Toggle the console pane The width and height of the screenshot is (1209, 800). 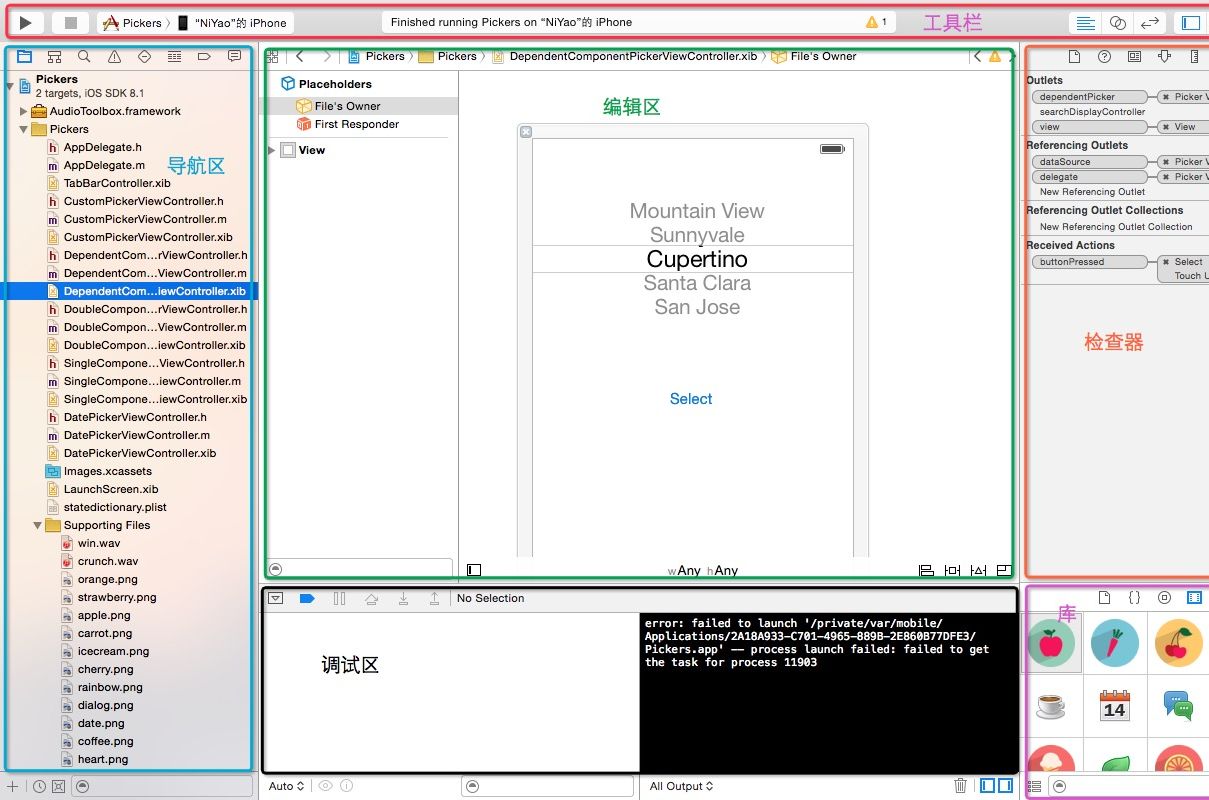[1004, 786]
